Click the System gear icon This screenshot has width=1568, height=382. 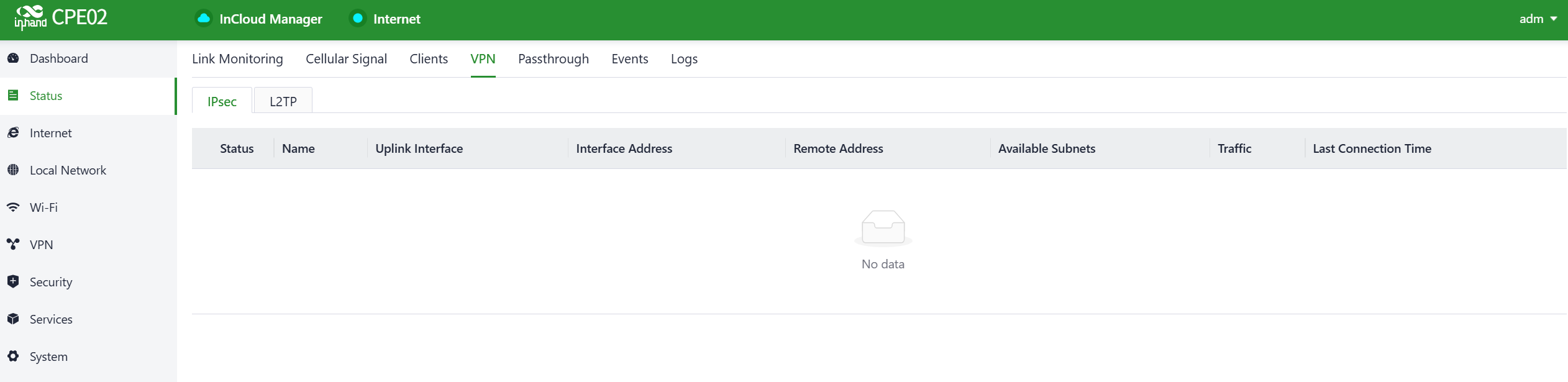(x=13, y=357)
